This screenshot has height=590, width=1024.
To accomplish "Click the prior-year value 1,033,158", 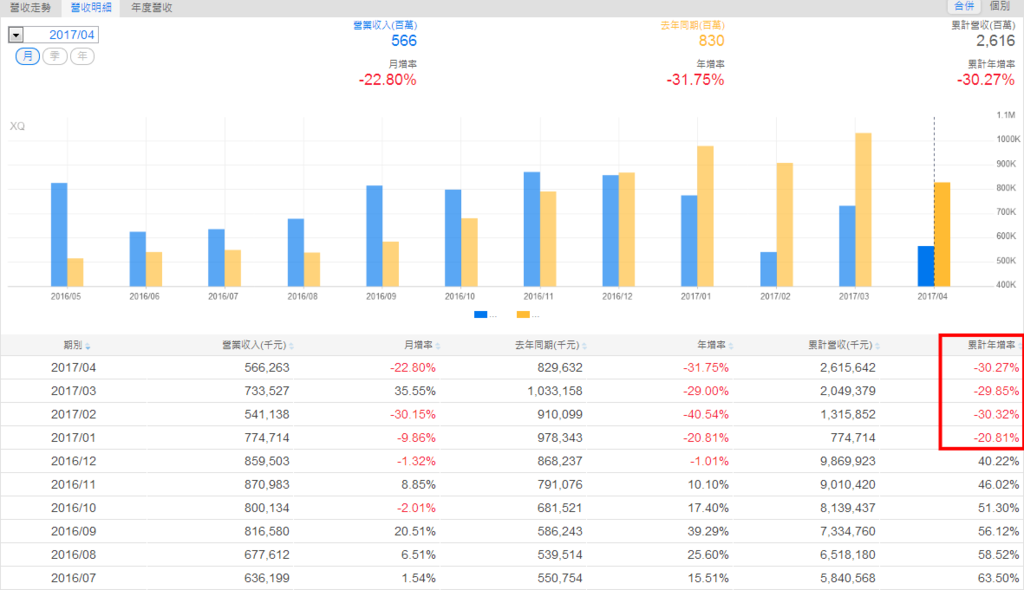I will click(555, 391).
